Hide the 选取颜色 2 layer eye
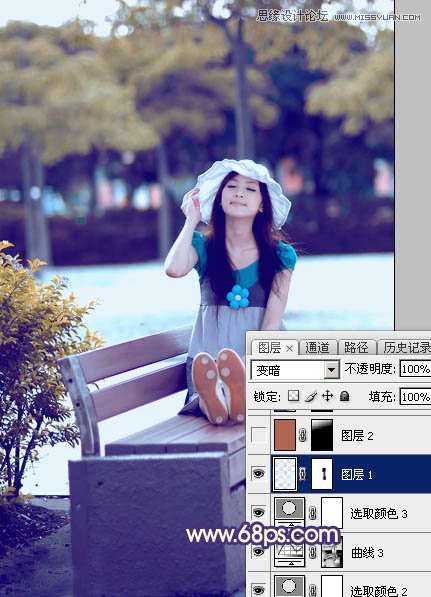 tap(259, 590)
